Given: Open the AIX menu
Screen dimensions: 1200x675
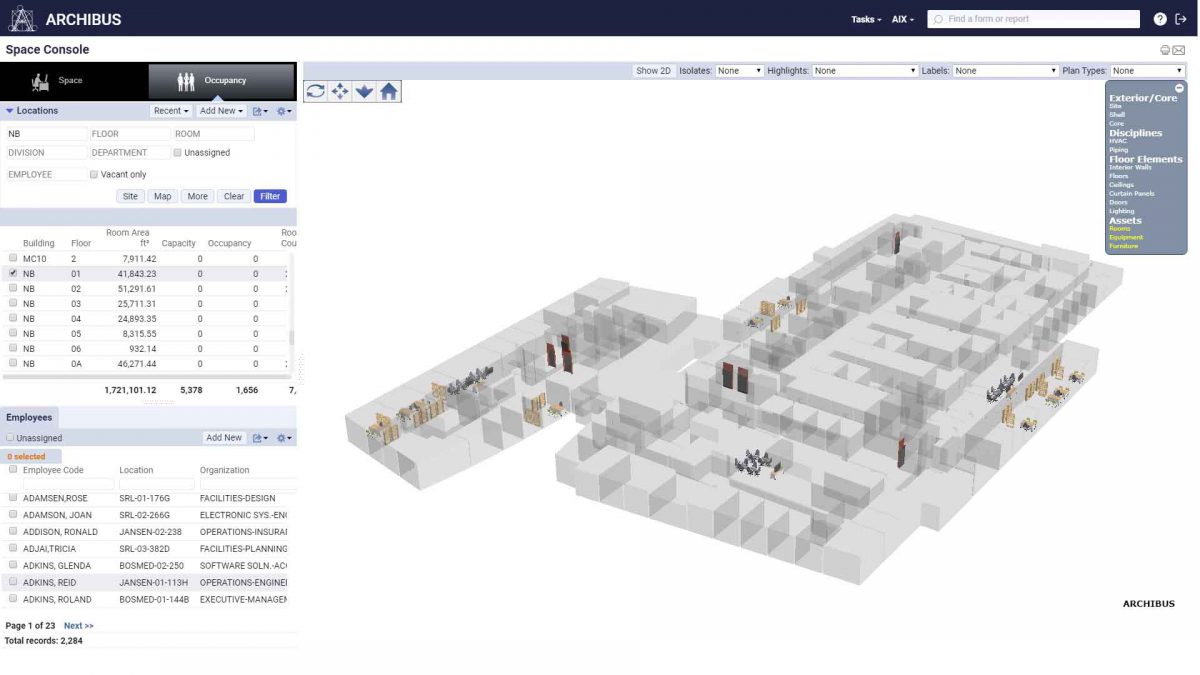Looking at the screenshot, I should 903,19.
